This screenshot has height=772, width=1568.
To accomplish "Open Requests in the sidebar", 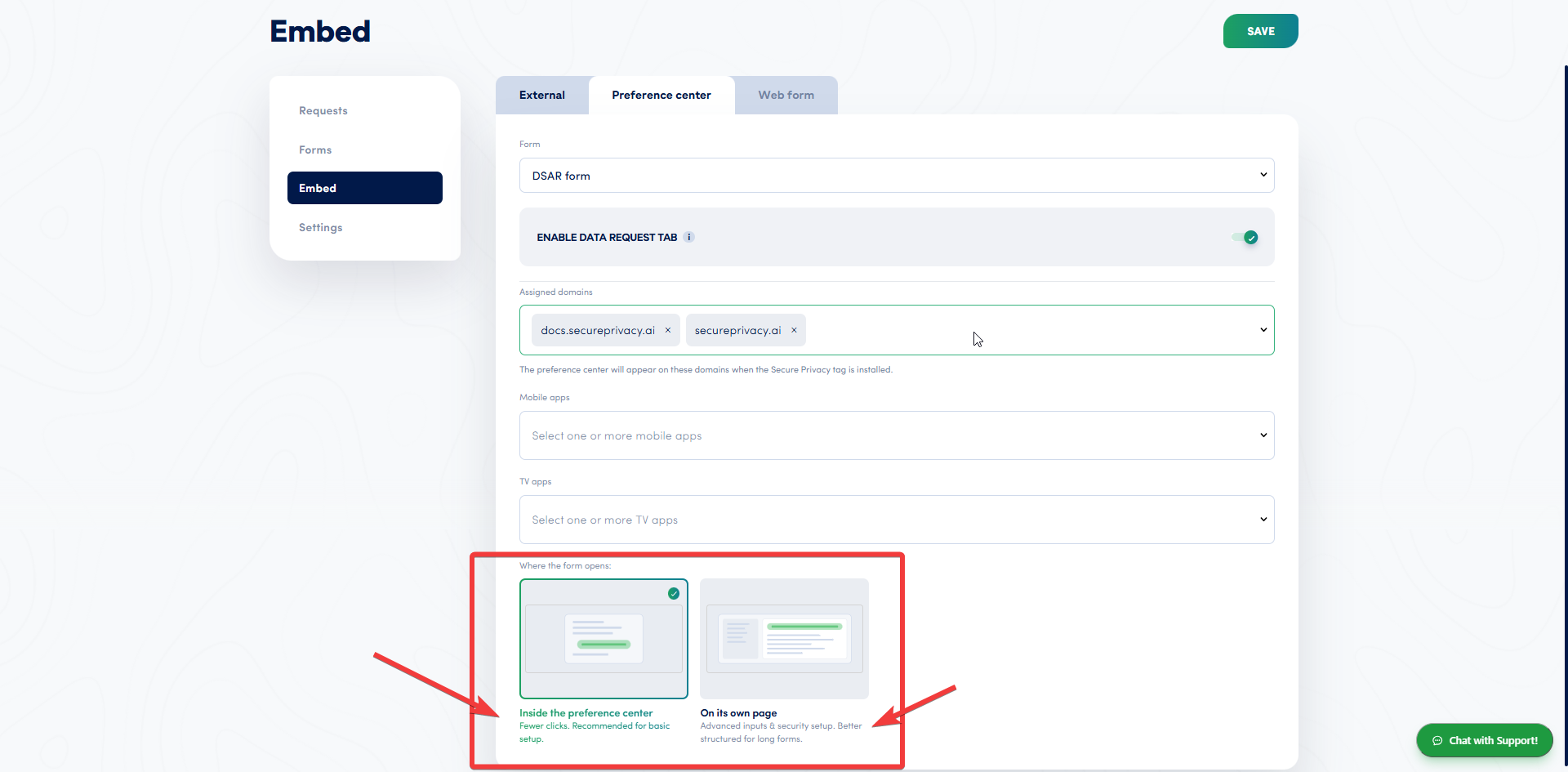I will click(x=323, y=111).
